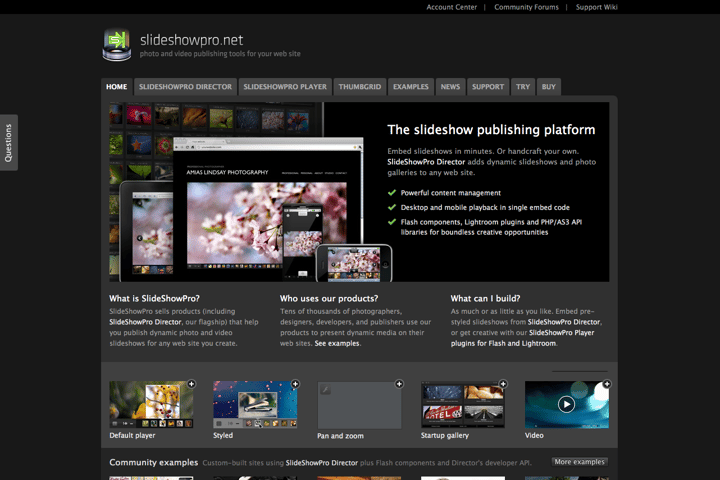
Task: Expand the Video example plus icon
Action: click(607, 384)
